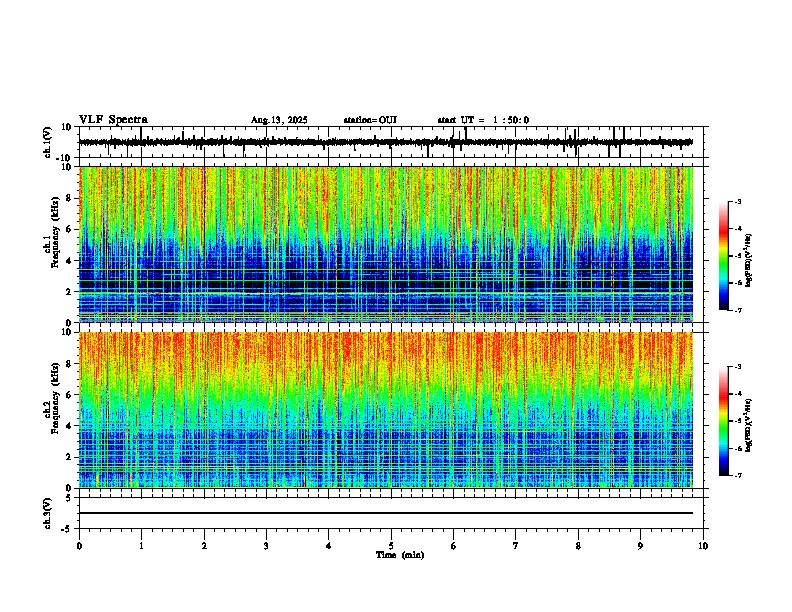The width and height of the screenshot is (792, 612).
Task: Click time axis tick label '1'
Action: pos(141,546)
